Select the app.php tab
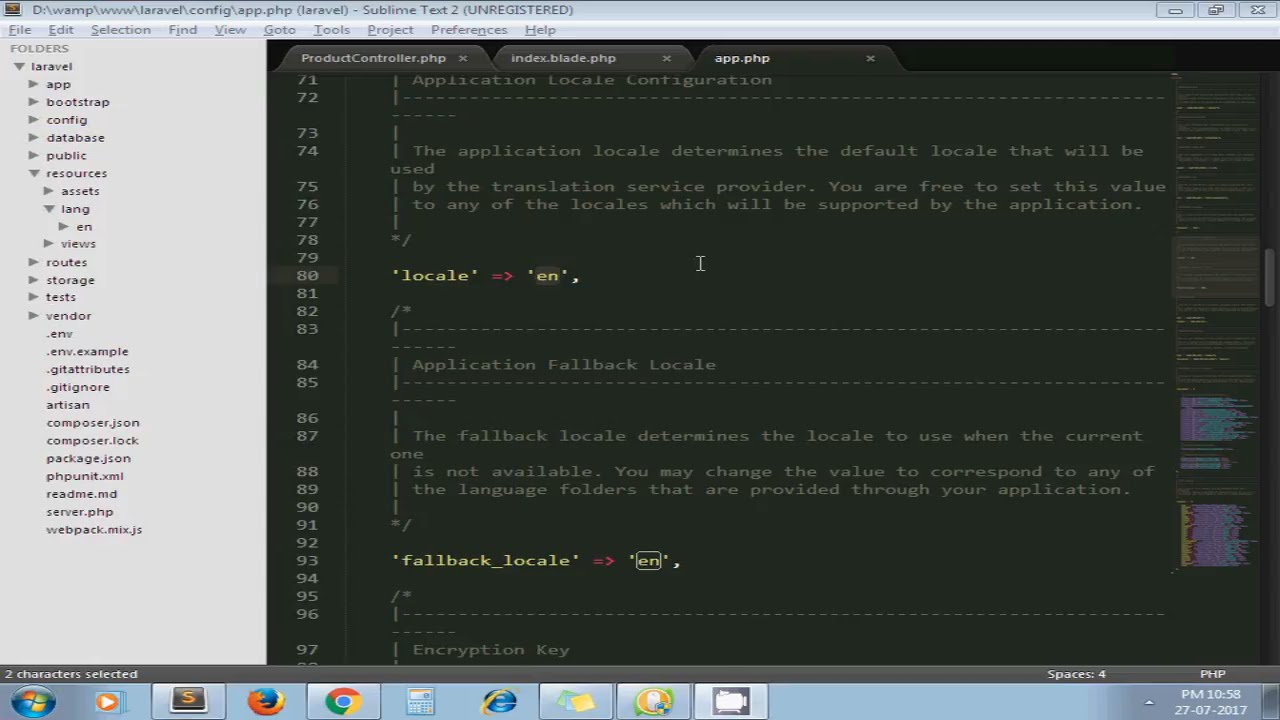The image size is (1280, 720). coord(741,58)
